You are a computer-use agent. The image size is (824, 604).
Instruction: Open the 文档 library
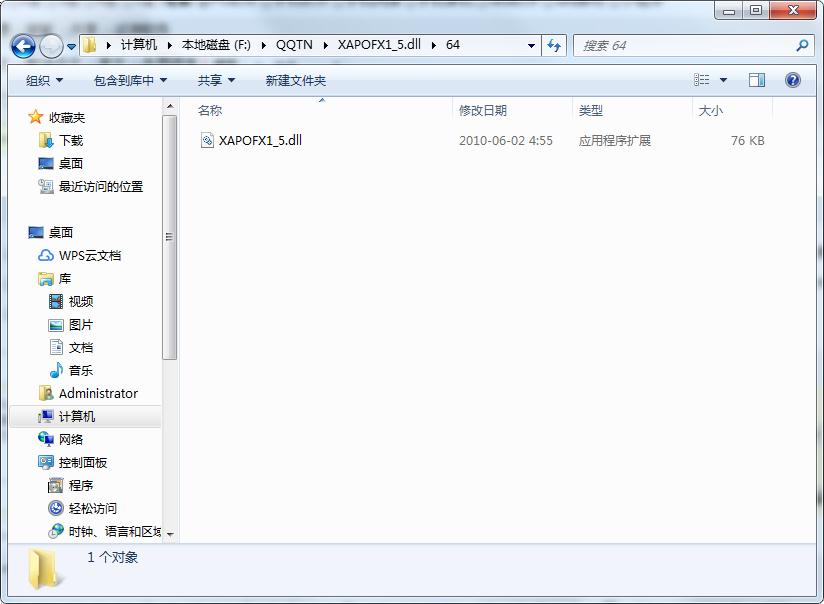click(81, 347)
